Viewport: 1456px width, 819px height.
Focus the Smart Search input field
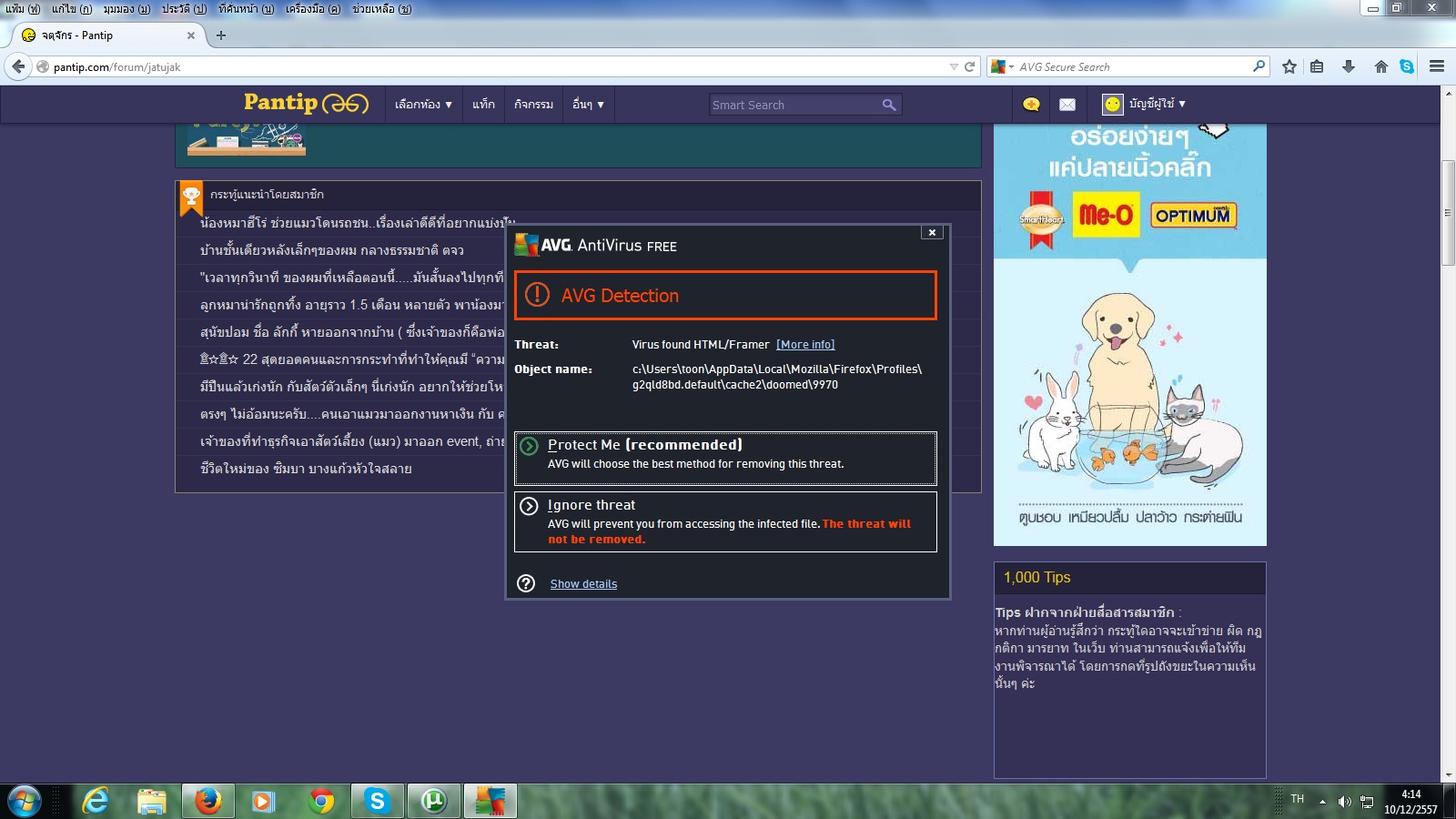pyautogui.click(x=794, y=105)
